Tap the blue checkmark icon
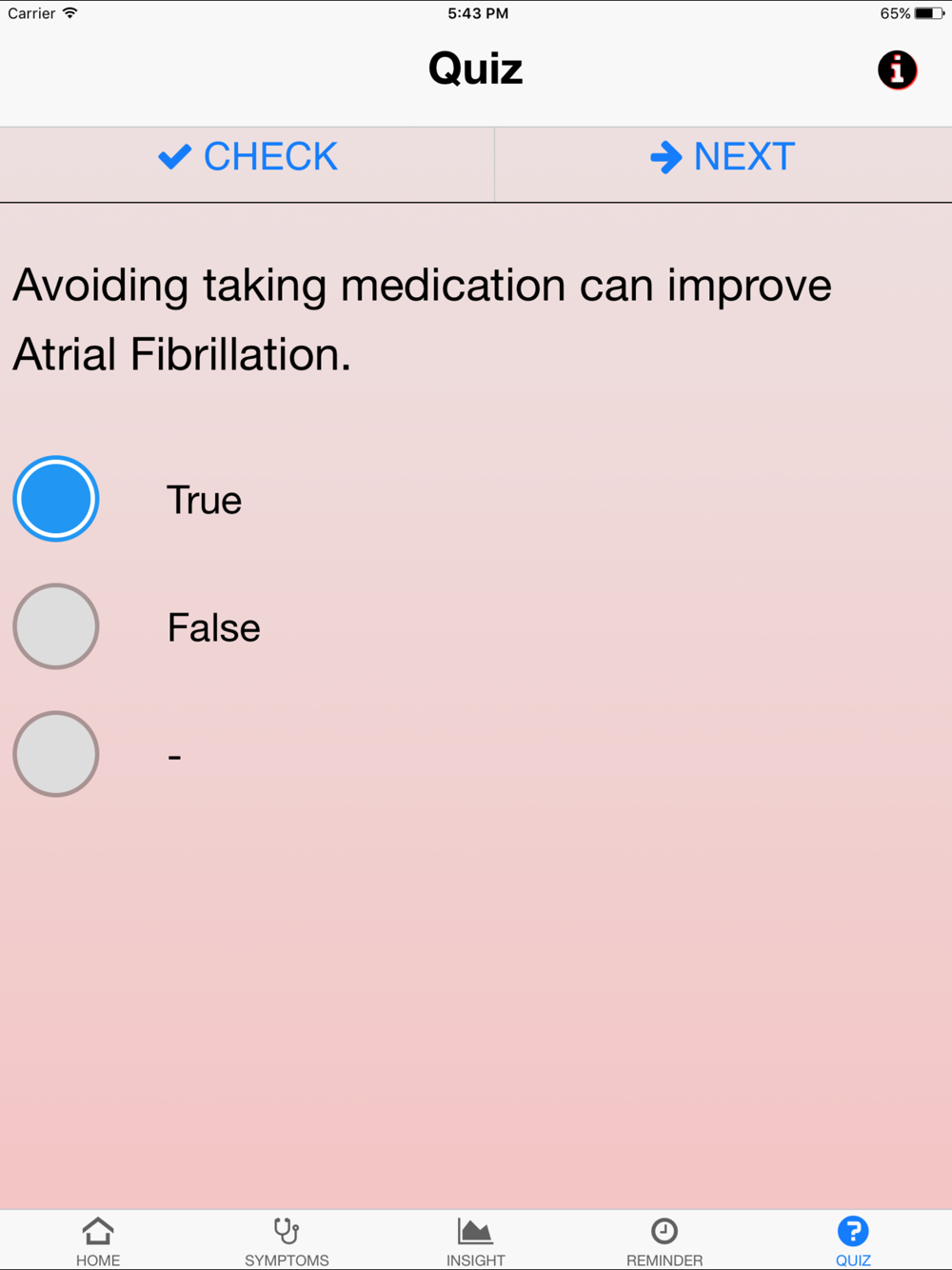Screen dimensions: 952x1270 click(175, 156)
